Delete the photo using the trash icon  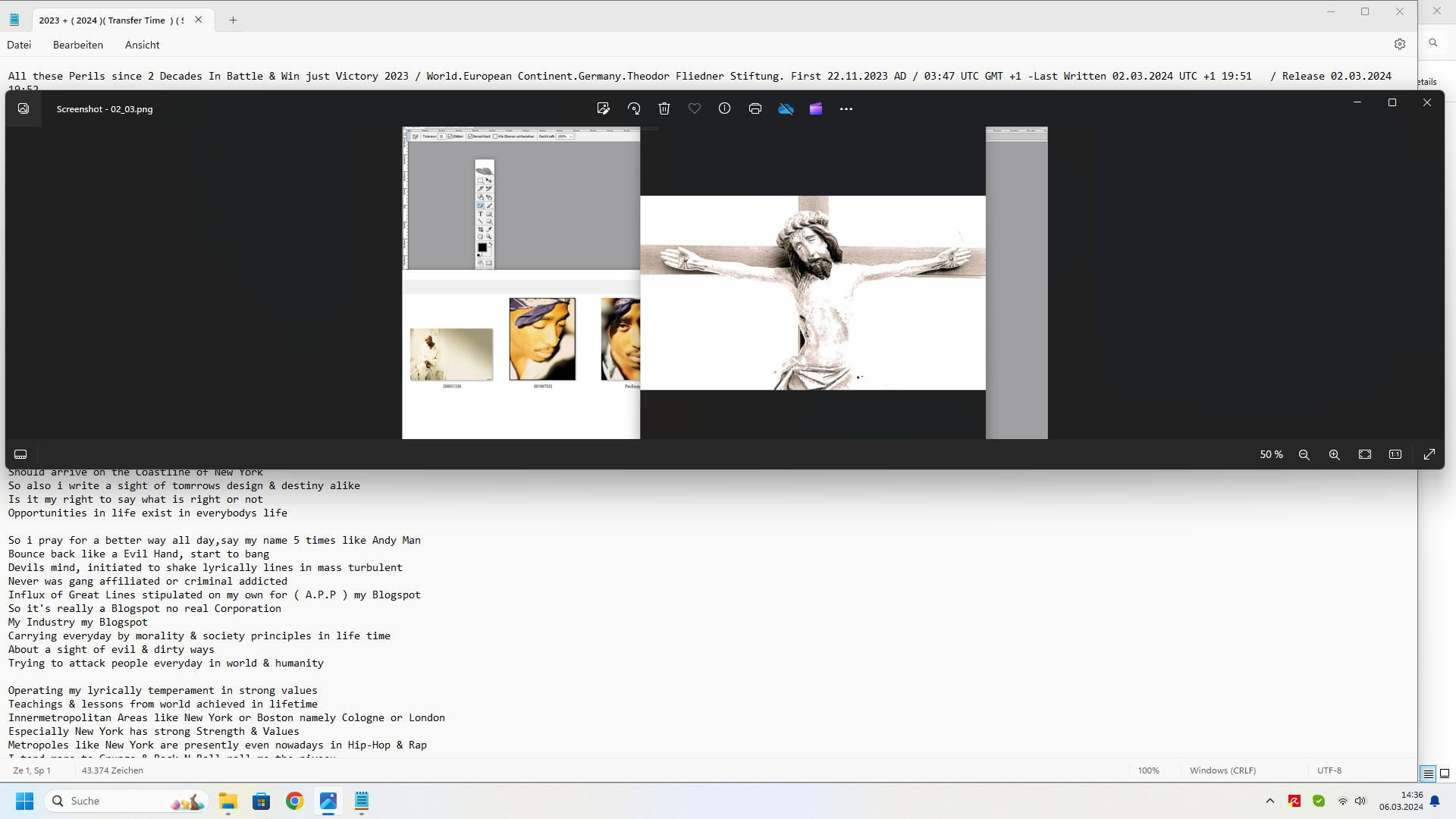coord(664,108)
